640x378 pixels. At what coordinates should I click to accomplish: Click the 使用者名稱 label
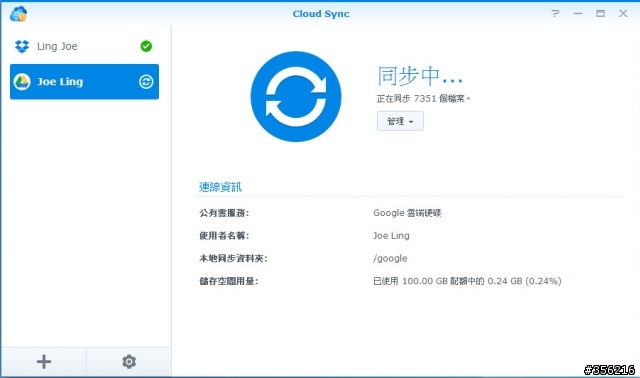(224, 236)
